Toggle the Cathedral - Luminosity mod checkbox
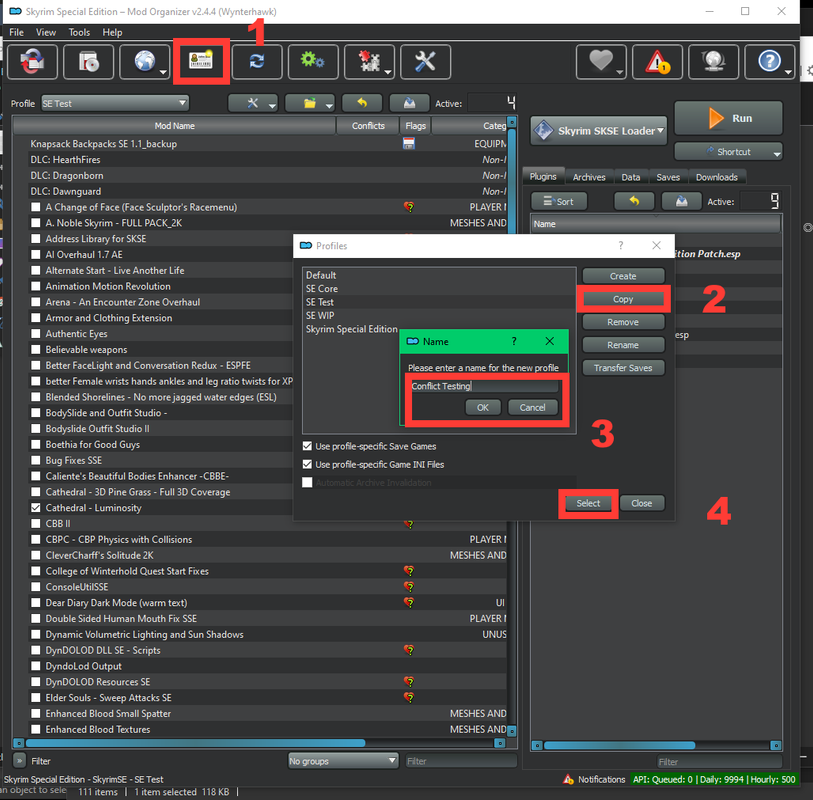813x800 pixels. point(36,508)
